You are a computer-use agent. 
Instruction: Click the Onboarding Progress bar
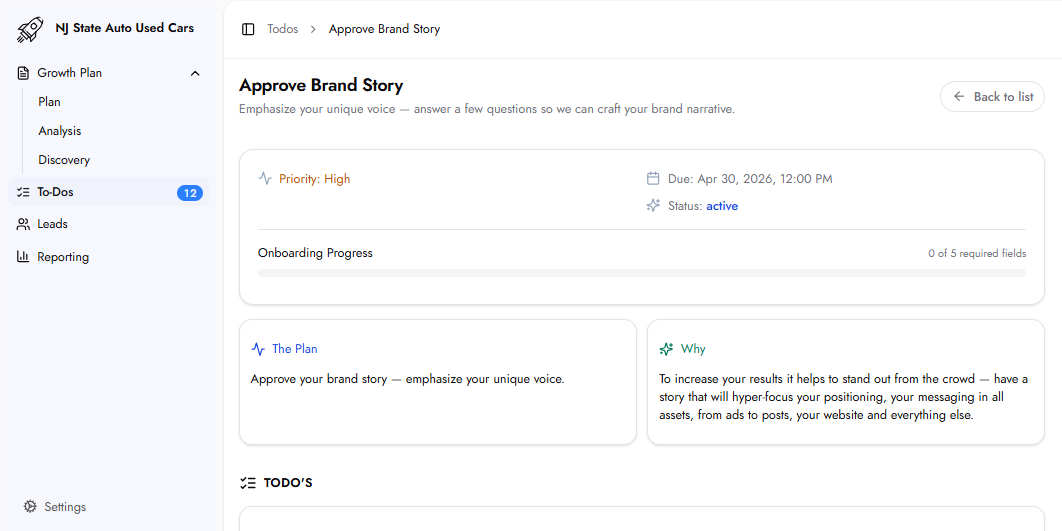pos(641,272)
